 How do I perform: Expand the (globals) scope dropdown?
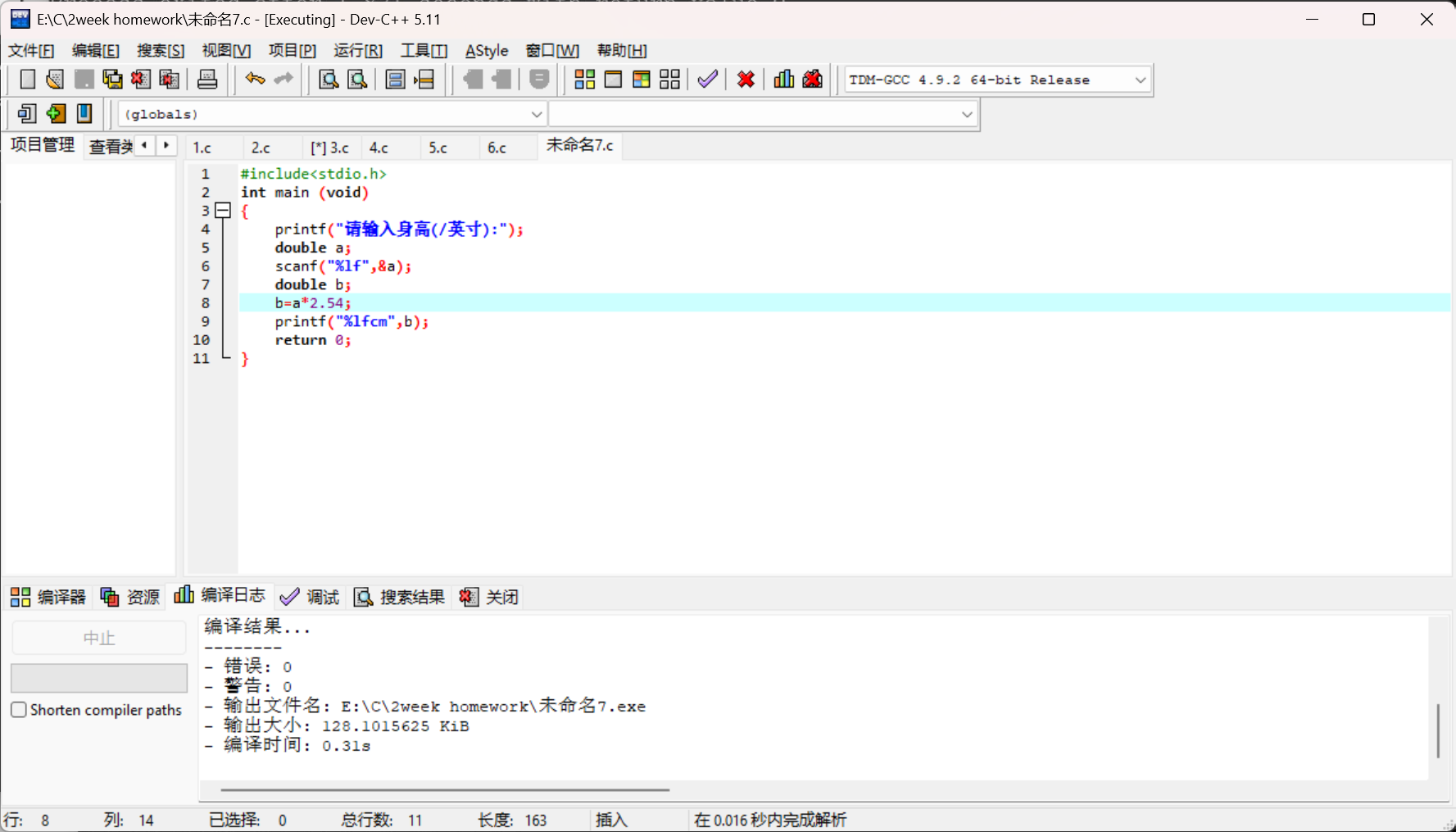tap(537, 114)
